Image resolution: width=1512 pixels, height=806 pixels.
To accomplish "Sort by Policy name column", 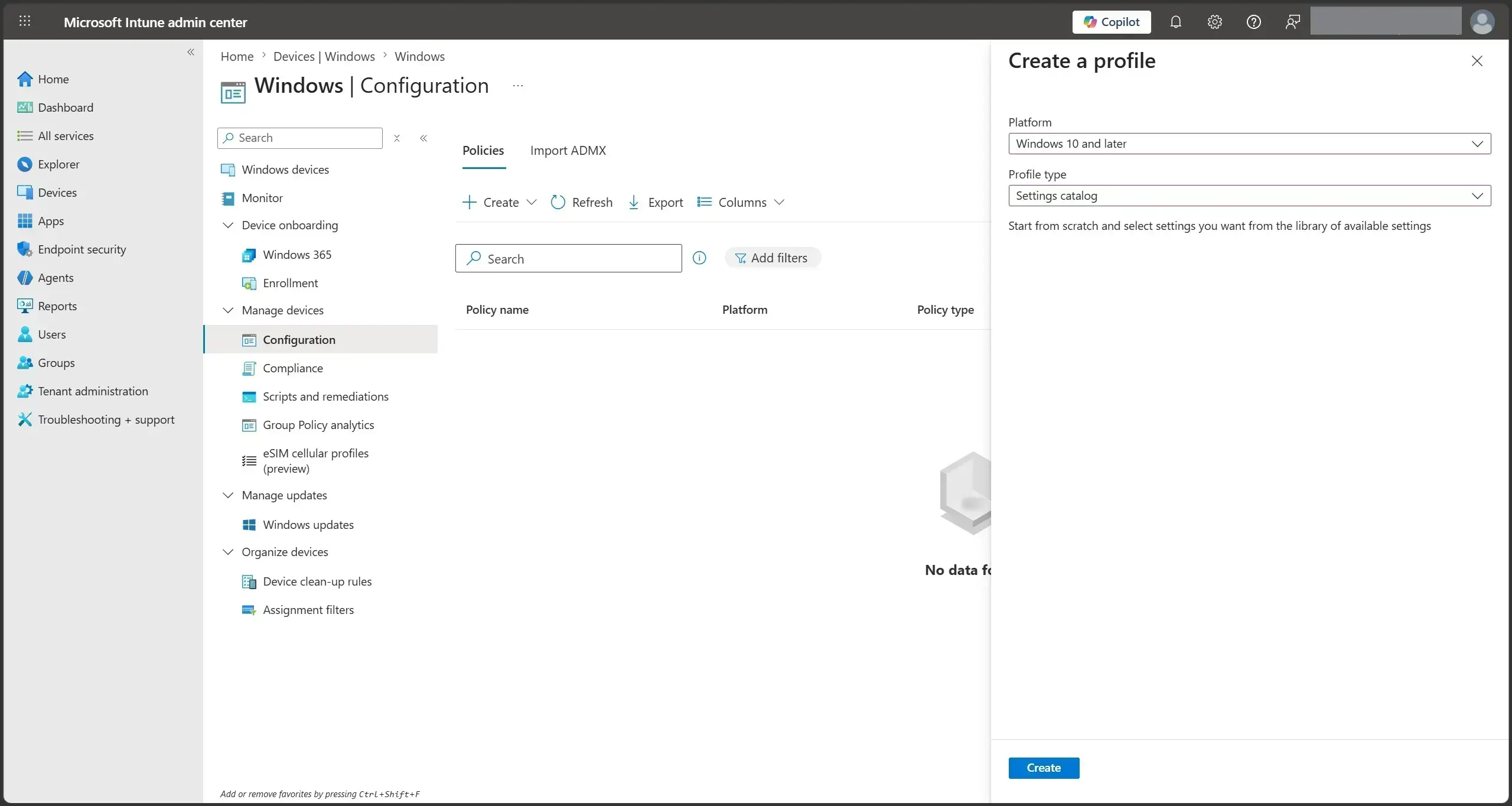I will [497, 310].
